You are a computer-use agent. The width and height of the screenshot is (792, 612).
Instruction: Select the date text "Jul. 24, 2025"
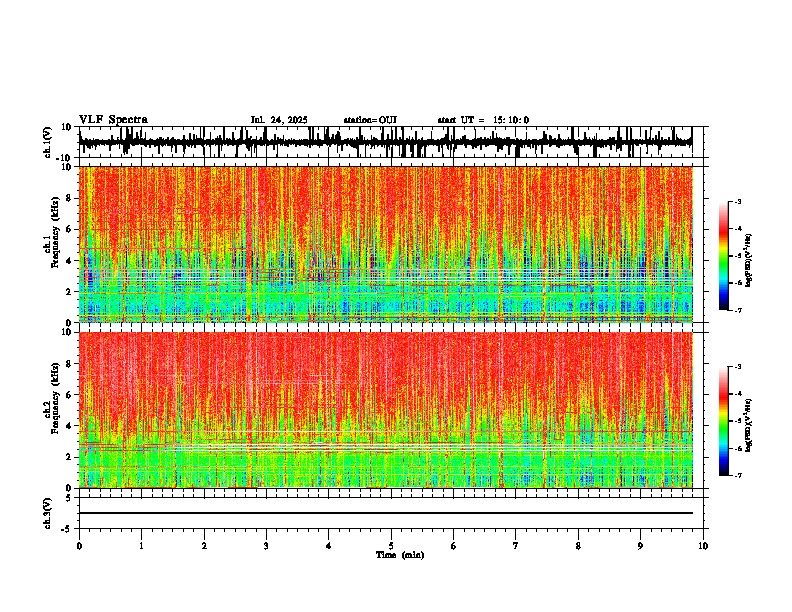(x=279, y=120)
